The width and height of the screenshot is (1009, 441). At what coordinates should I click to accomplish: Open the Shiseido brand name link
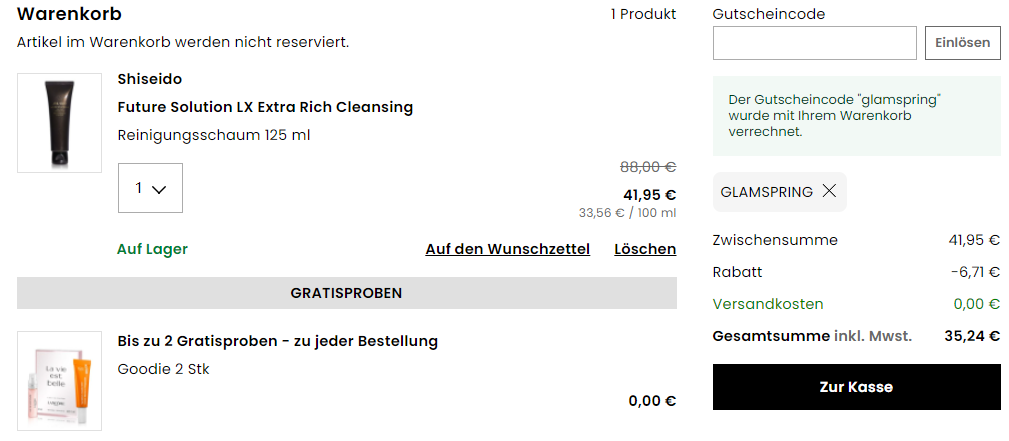click(x=150, y=79)
